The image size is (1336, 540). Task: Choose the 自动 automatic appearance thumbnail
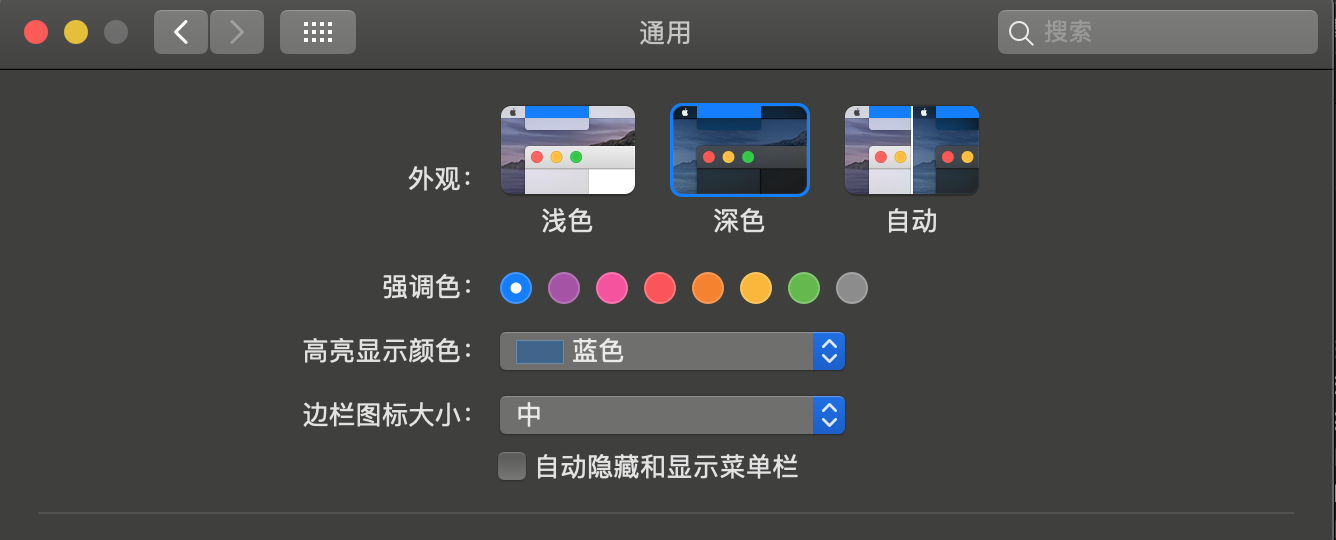pos(911,150)
